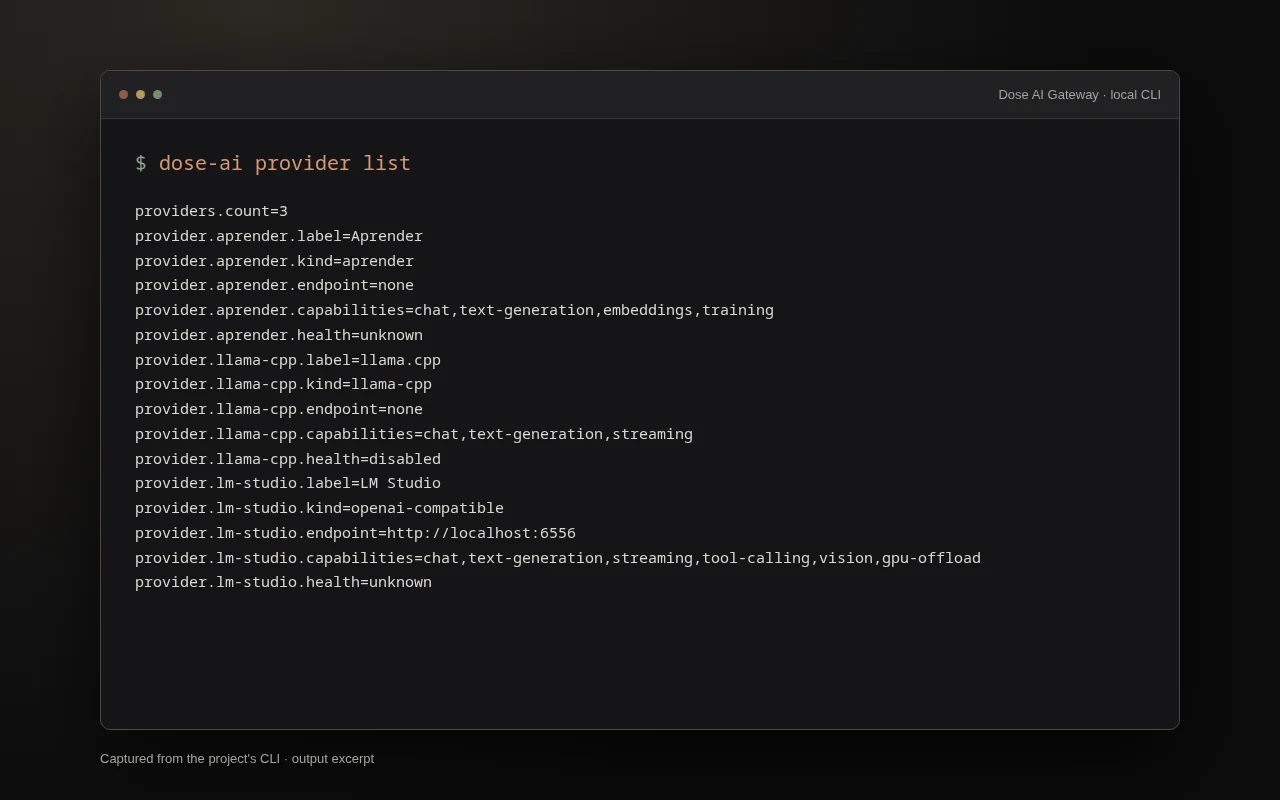Click the green maximize dot in title bar

(x=157, y=95)
